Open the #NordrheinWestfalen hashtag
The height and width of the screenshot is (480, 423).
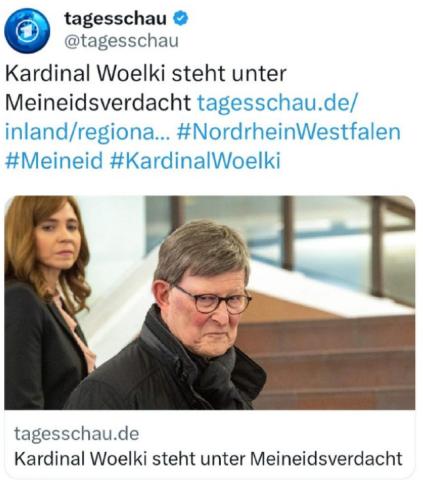[x=288, y=131]
